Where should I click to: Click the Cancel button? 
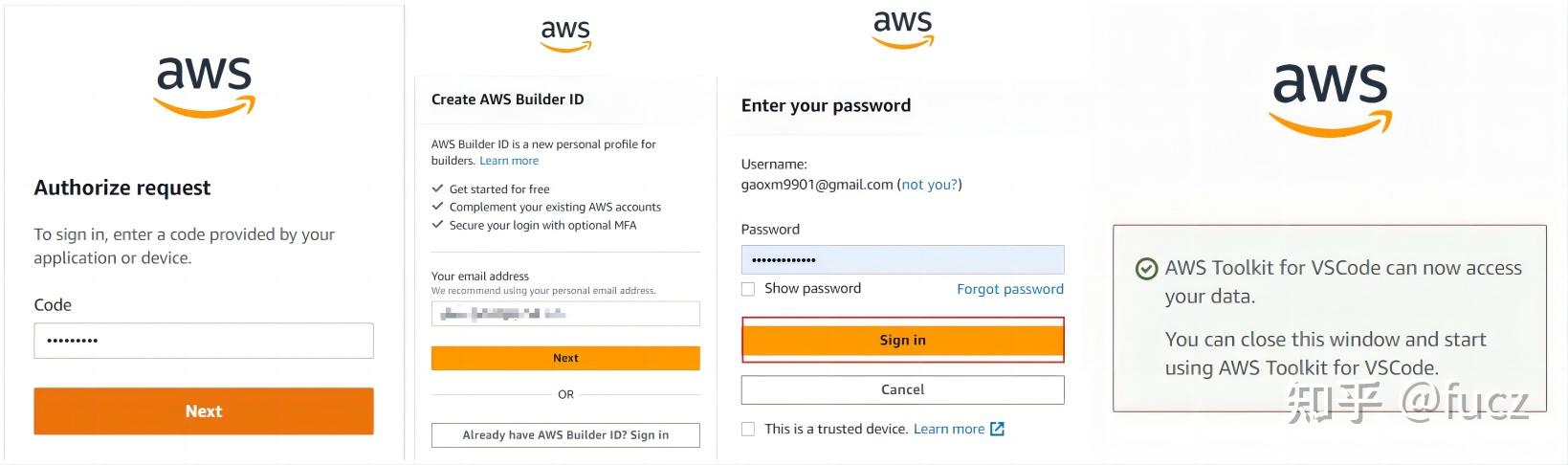tap(902, 389)
